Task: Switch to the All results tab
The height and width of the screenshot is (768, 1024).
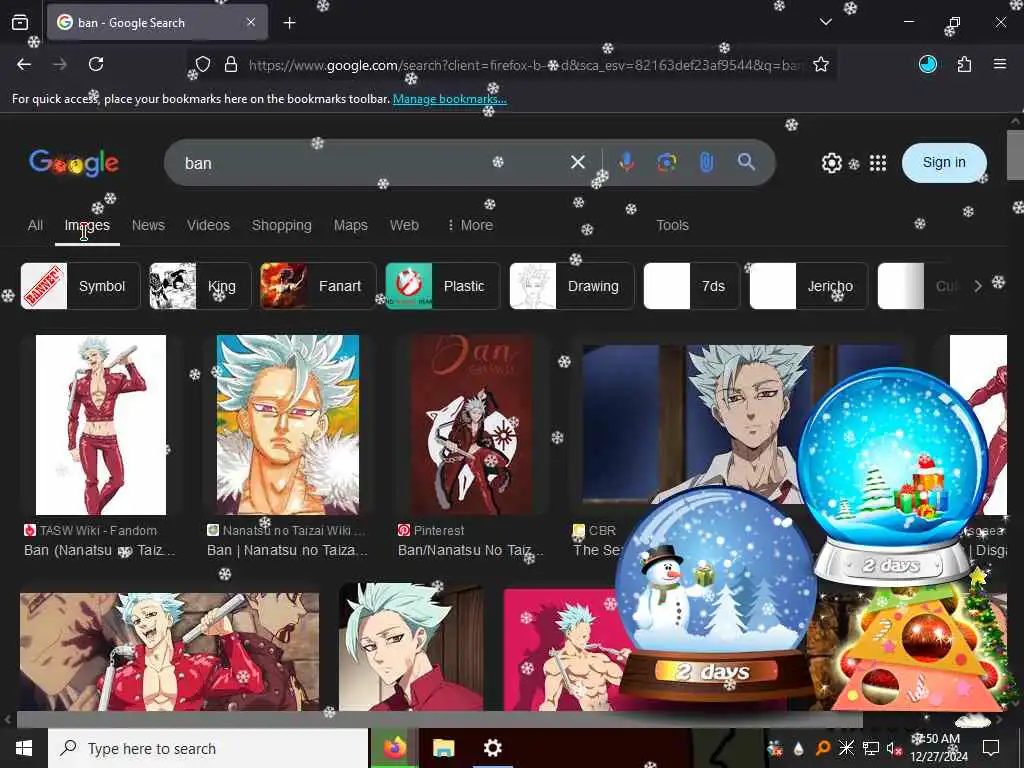Action: coord(35,225)
